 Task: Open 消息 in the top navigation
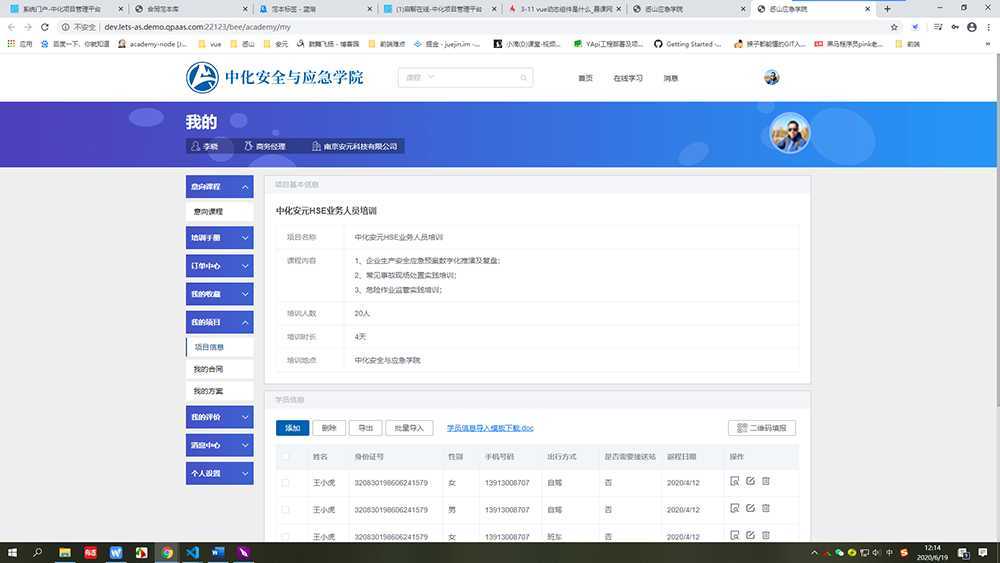(x=670, y=78)
